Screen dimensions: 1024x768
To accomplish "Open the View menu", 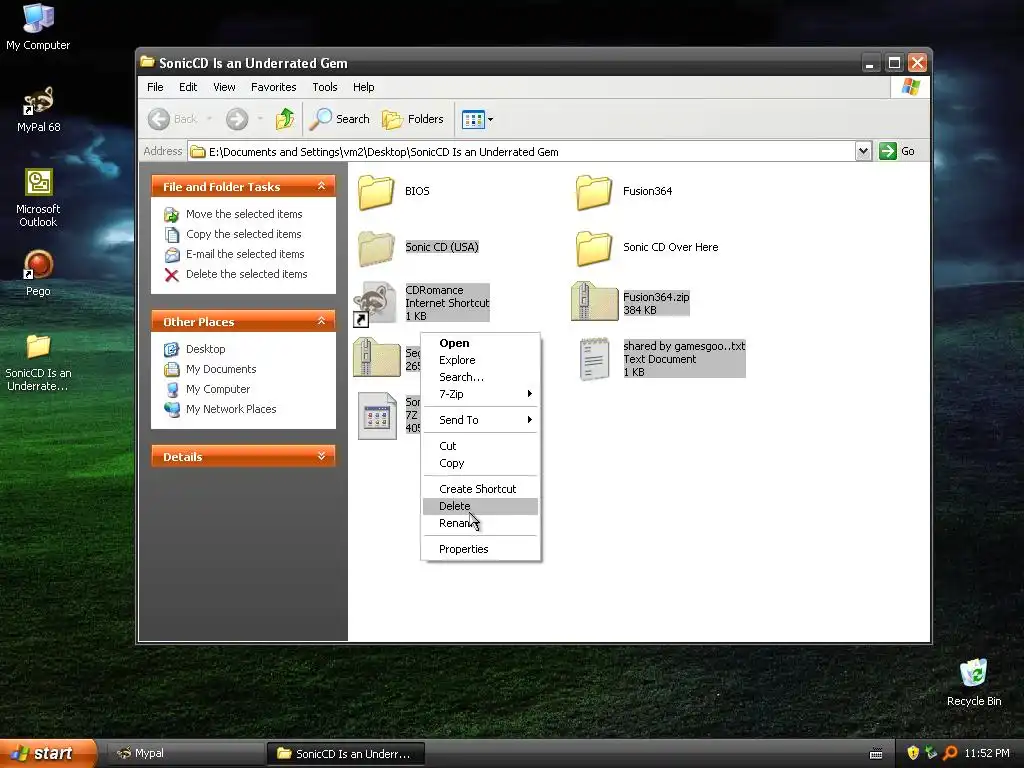I will [x=224, y=87].
